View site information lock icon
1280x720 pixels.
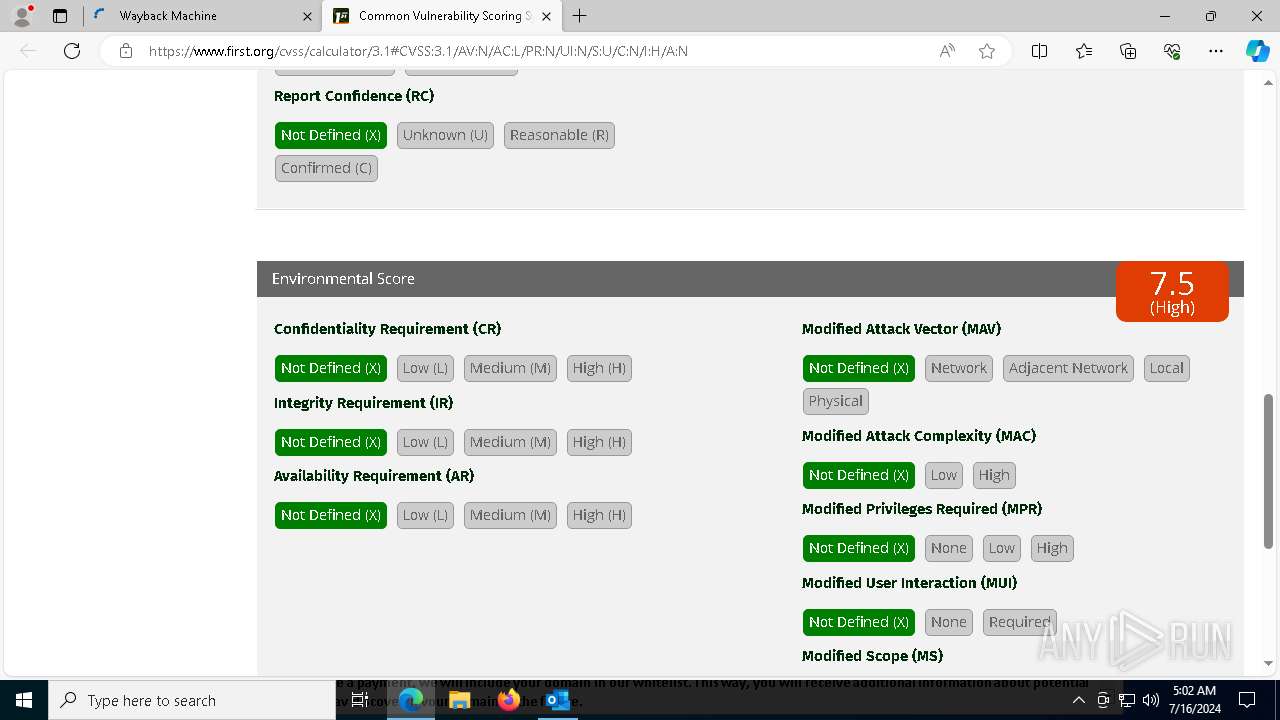(126, 51)
